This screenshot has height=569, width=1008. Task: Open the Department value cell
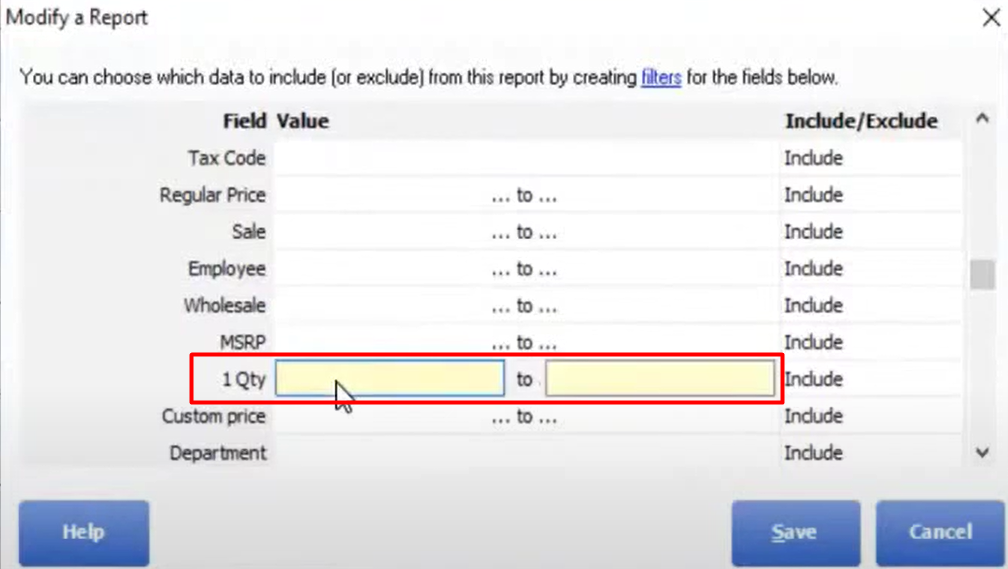click(x=525, y=453)
